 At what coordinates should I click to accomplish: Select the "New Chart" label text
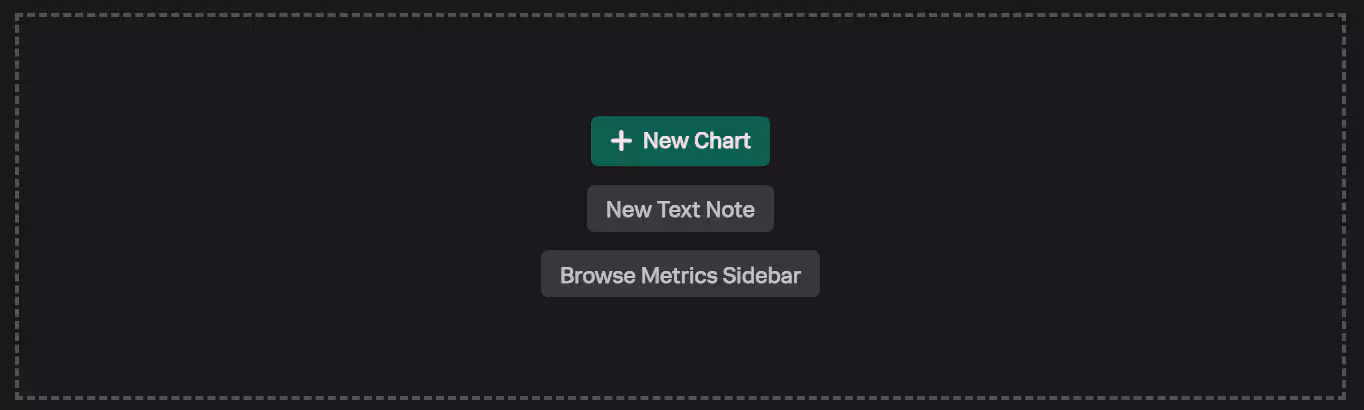pyautogui.click(x=696, y=141)
